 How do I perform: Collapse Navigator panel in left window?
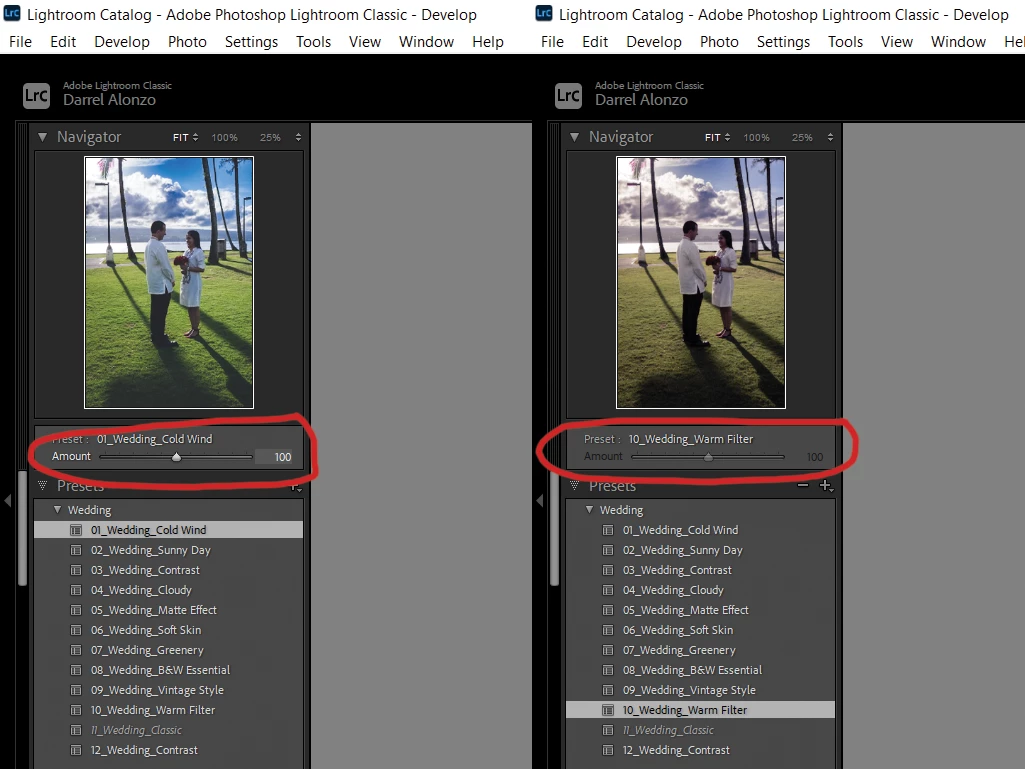coord(42,137)
